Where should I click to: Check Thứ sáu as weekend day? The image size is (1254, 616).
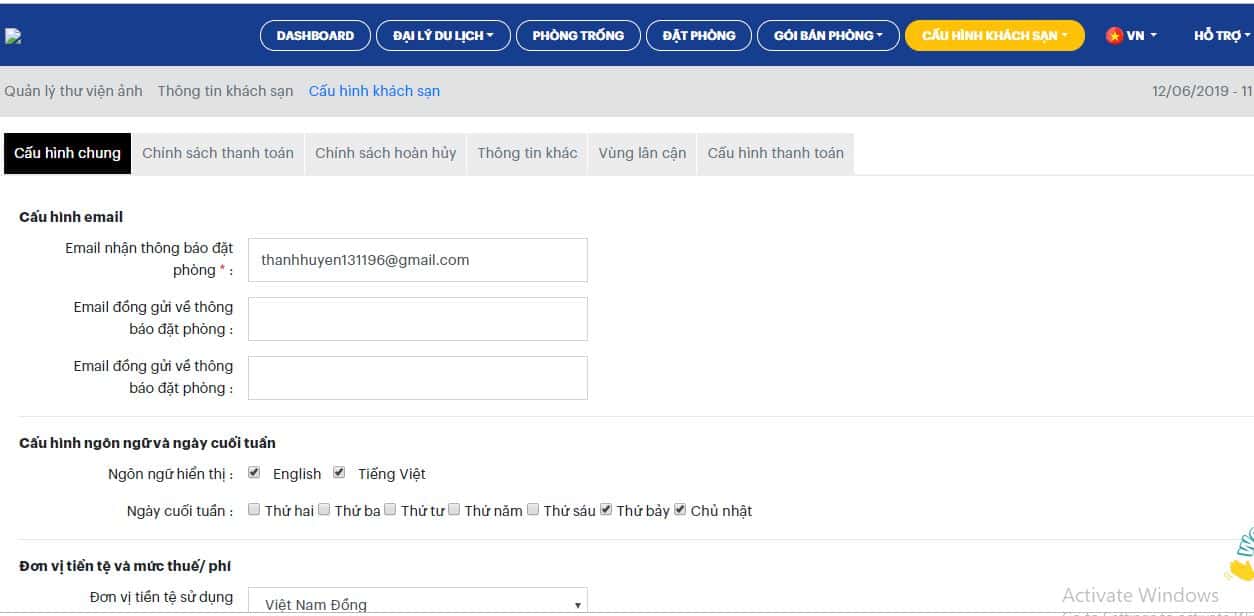coord(533,510)
